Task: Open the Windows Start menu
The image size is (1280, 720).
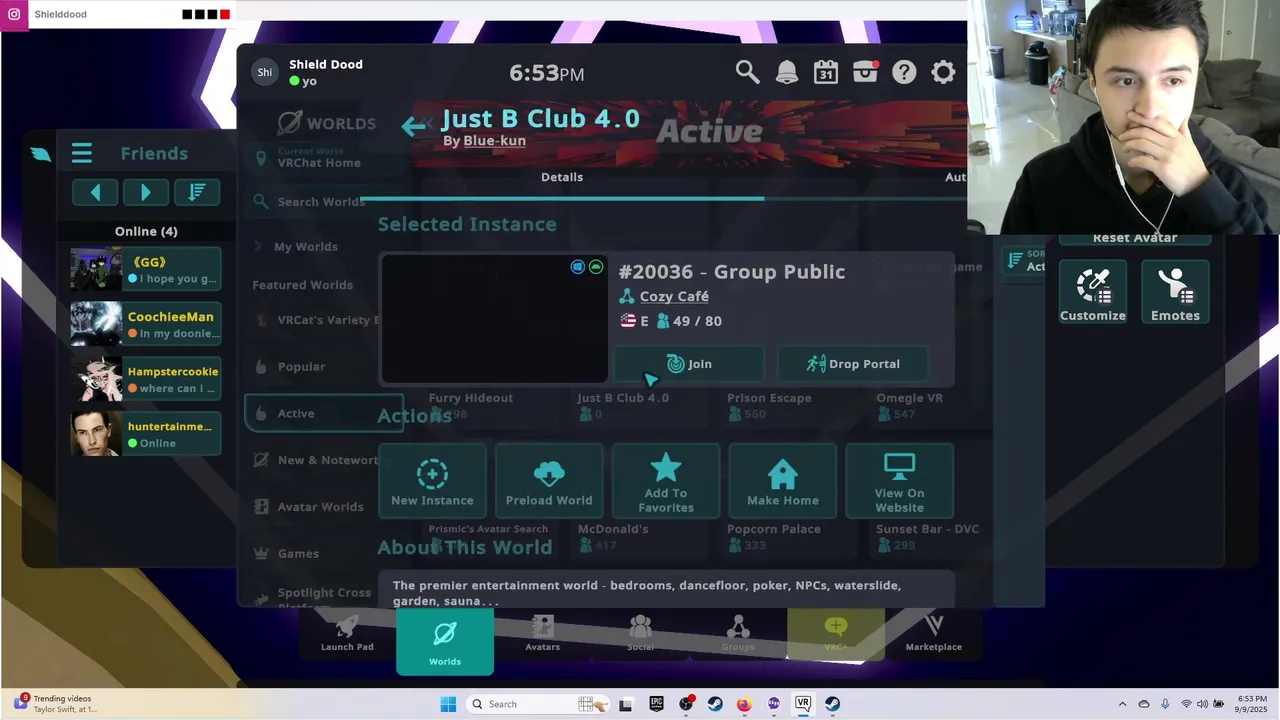Action: (448, 704)
